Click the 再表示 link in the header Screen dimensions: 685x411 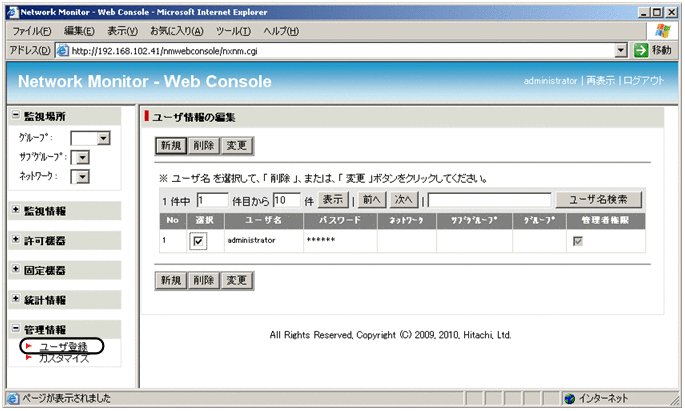click(600, 81)
